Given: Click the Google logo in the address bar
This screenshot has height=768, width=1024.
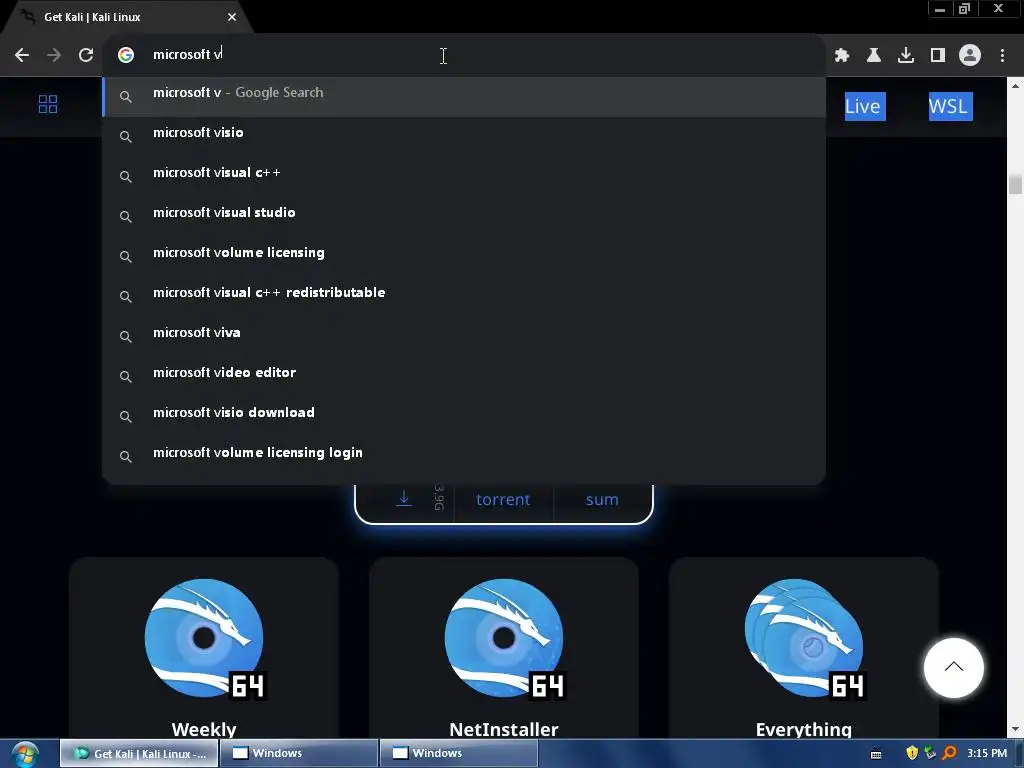Looking at the screenshot, I should click(126, 55).
